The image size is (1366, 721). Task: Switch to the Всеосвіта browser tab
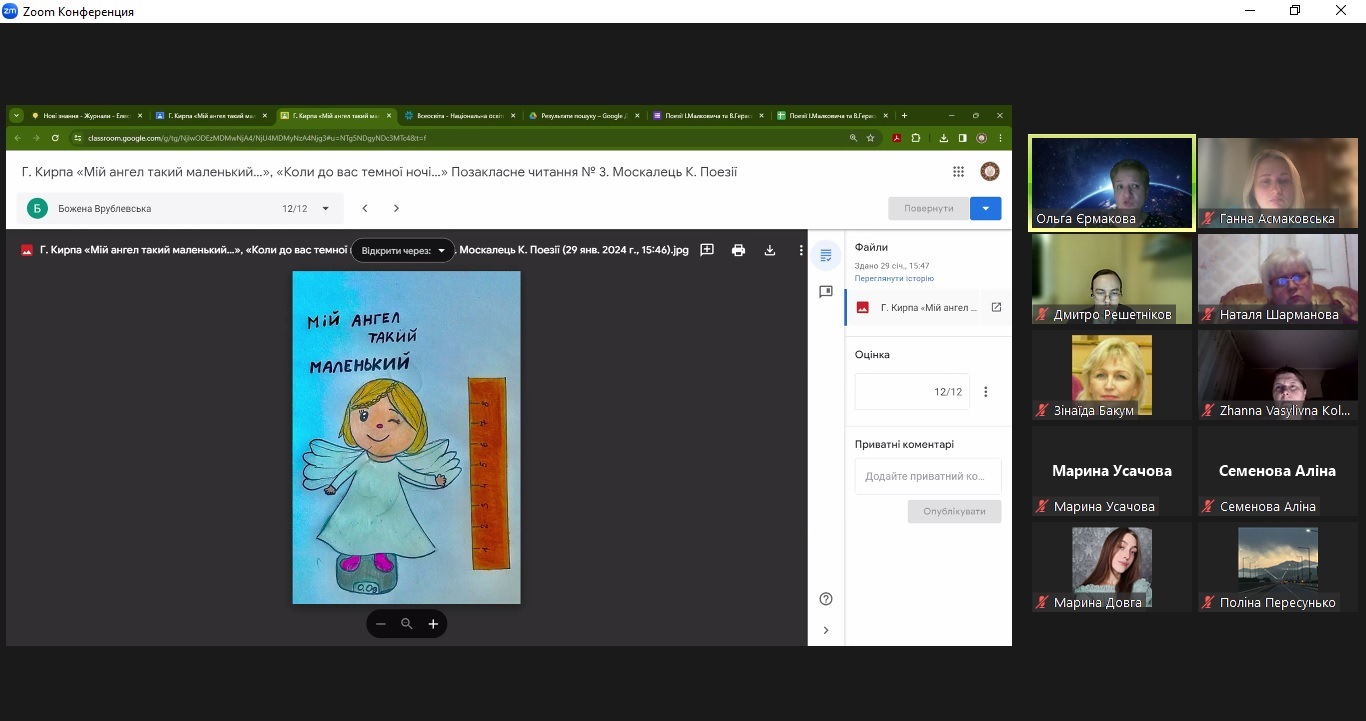(459, 115)
